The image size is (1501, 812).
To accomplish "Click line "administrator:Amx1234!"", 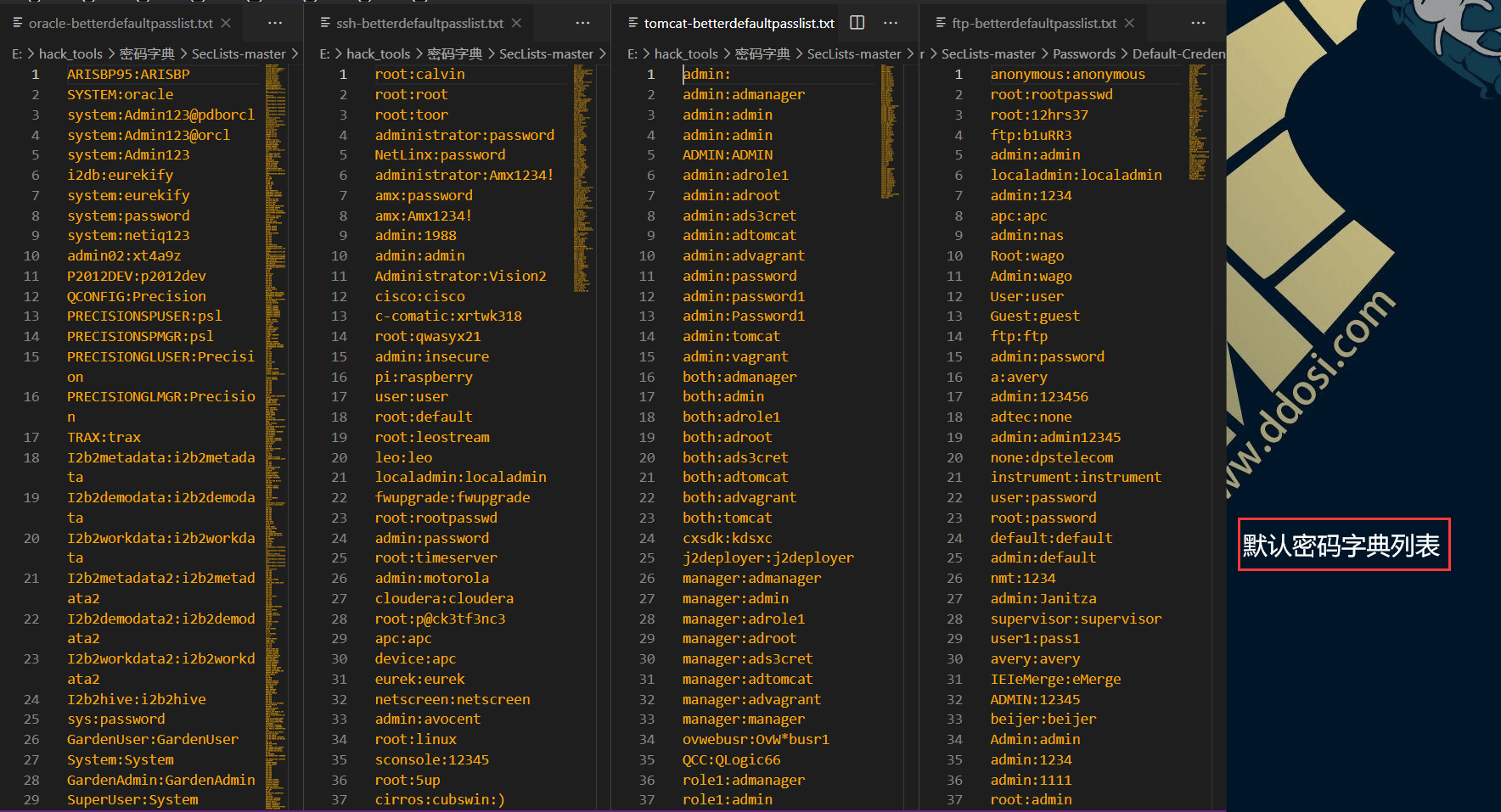I will point(464,175).
